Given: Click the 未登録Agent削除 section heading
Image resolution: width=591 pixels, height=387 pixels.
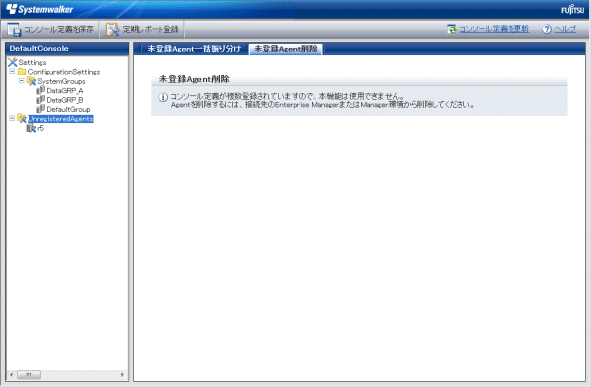Looking at the screenshot, I should (x=194, y=79).
